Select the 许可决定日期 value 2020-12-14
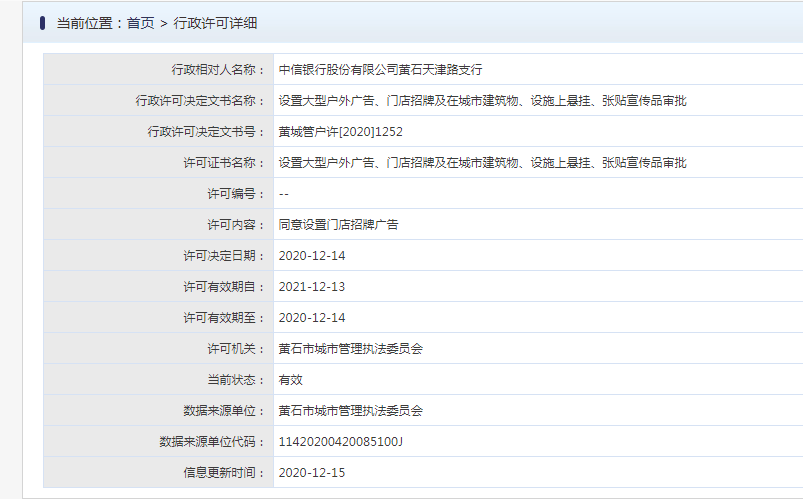The height and width of the screenshot is (499, 803). (x=312, y=256)
